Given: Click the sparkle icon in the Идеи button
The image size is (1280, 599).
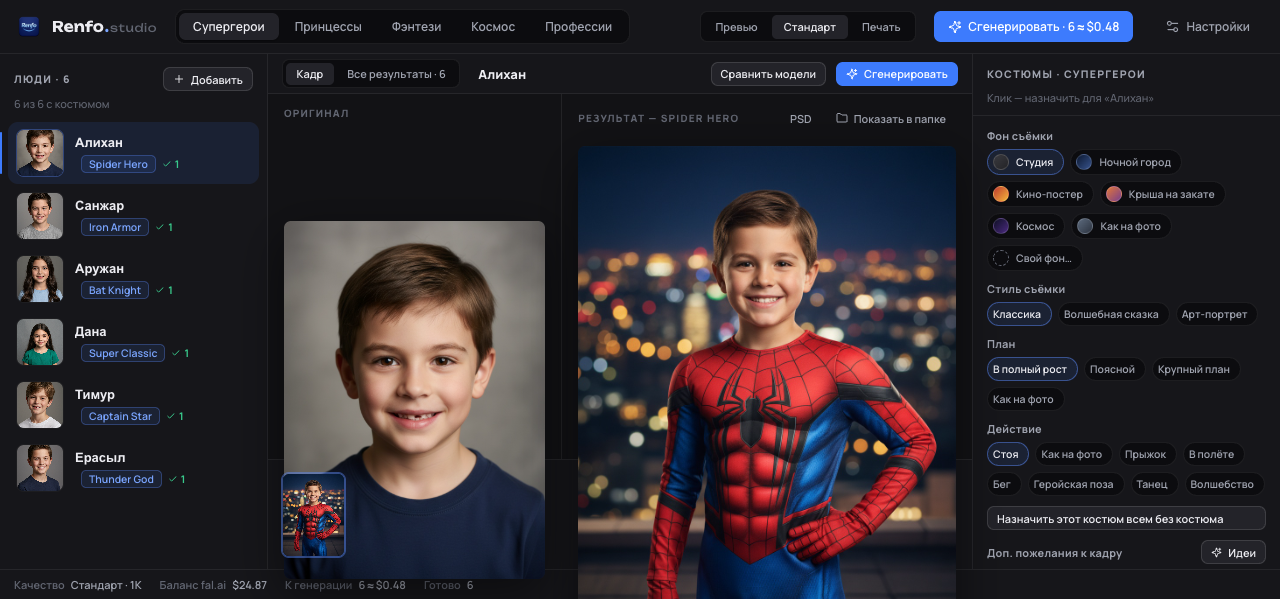Looking at the screenshot, I should pyautogui.click(x=1216, y=552).
